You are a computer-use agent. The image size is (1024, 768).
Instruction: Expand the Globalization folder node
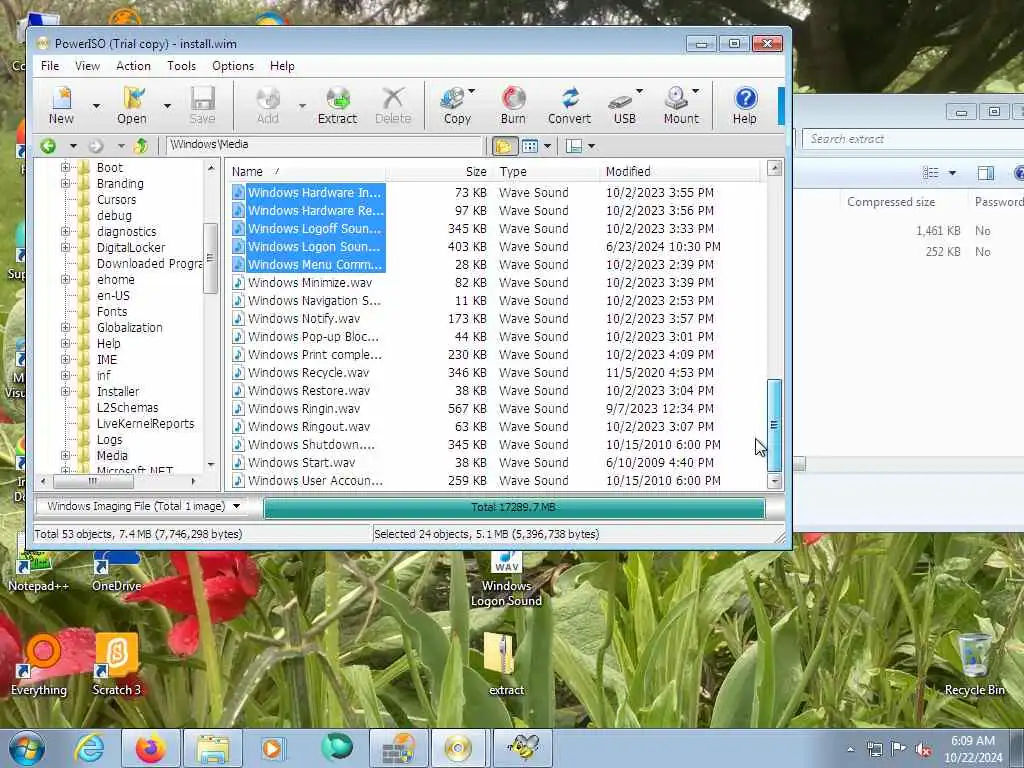click(x=65, y=327)
